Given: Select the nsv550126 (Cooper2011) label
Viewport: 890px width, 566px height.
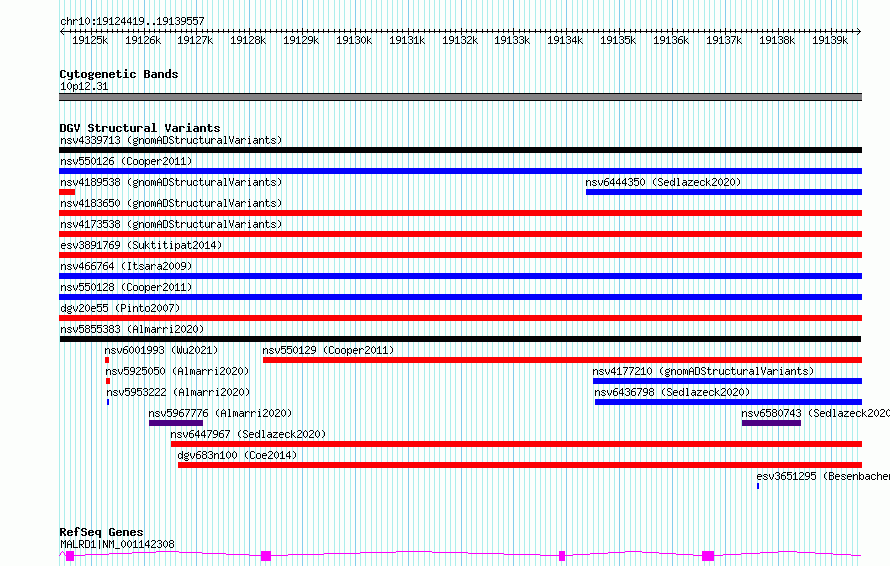Looking at the screenshot, I should (x=126, y=161).
